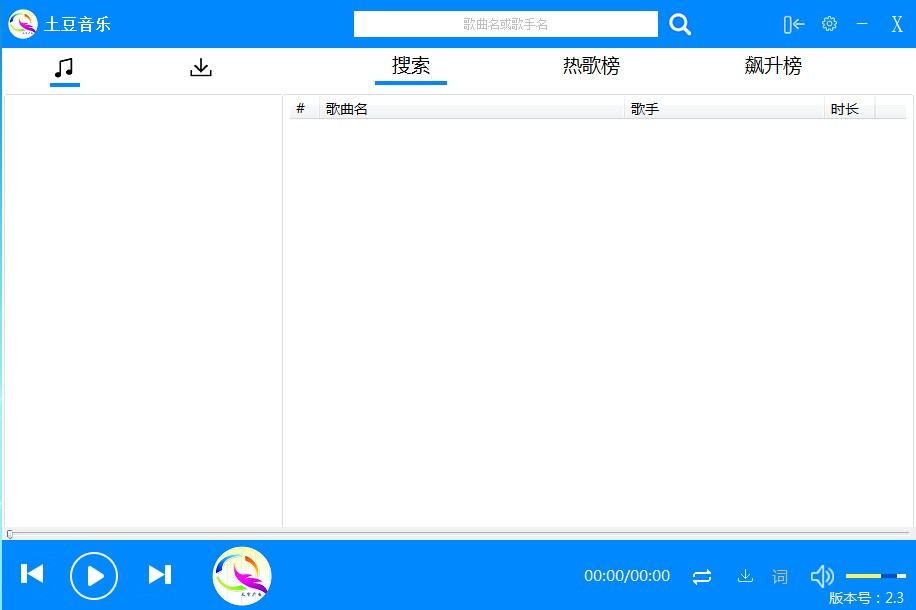Sort songs by the 歌曲名 column header
The width and height of the screenshot is (916, 610).
point(347,108)
